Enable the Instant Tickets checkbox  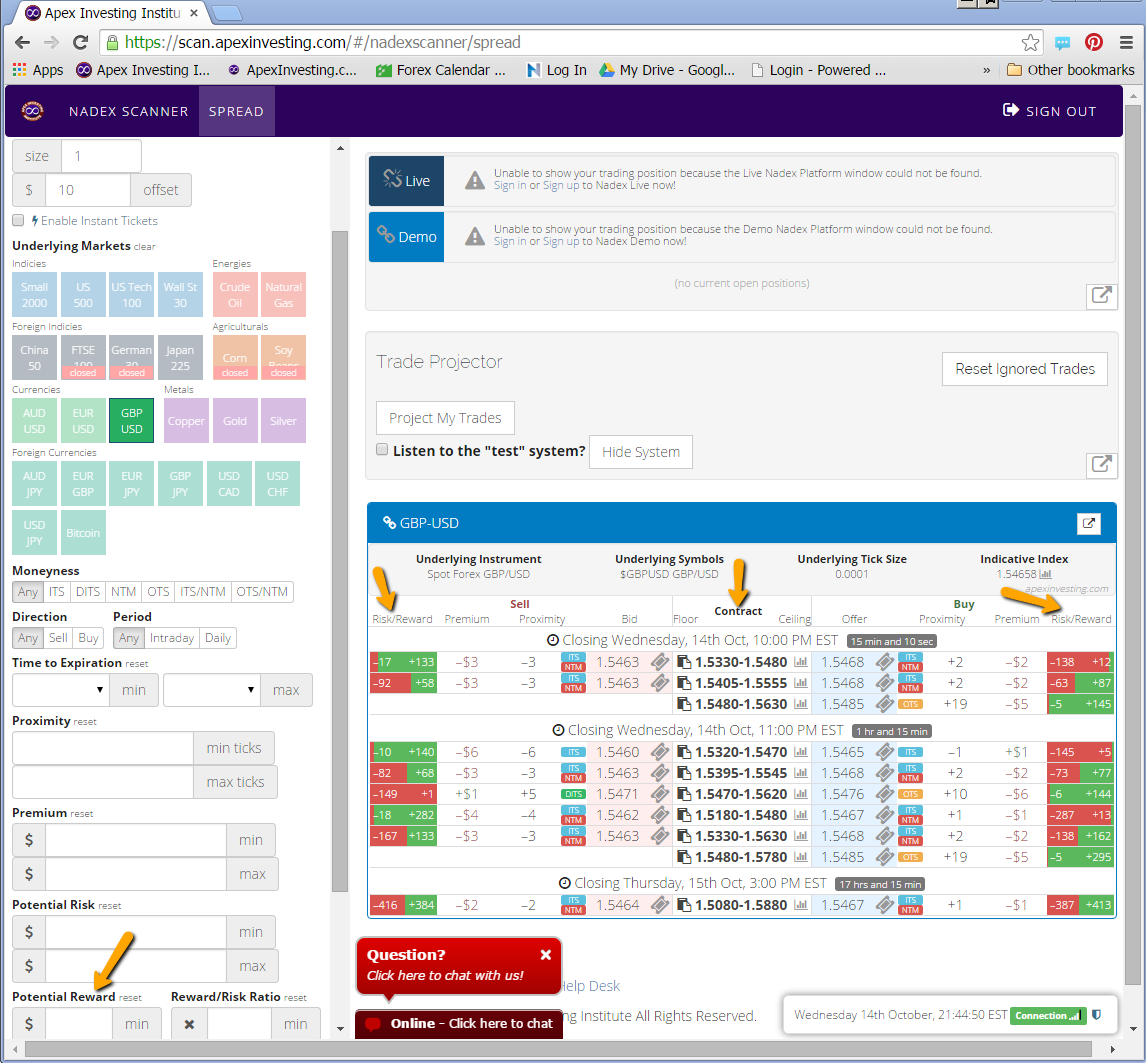point(18,220)
